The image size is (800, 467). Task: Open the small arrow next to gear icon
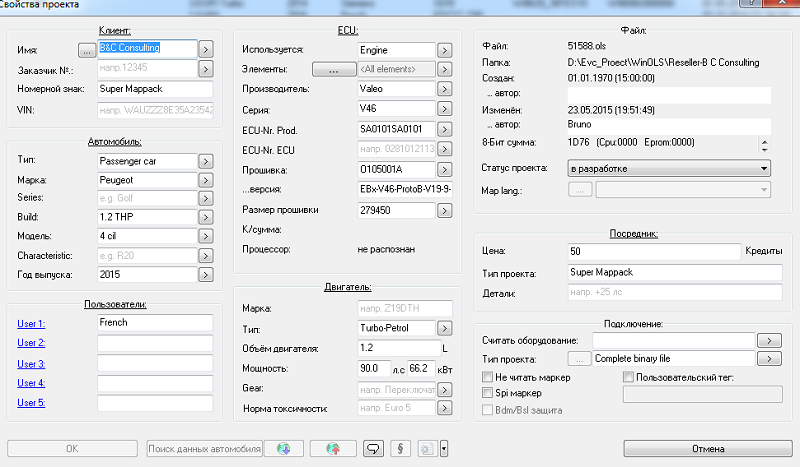pos(443,448)
